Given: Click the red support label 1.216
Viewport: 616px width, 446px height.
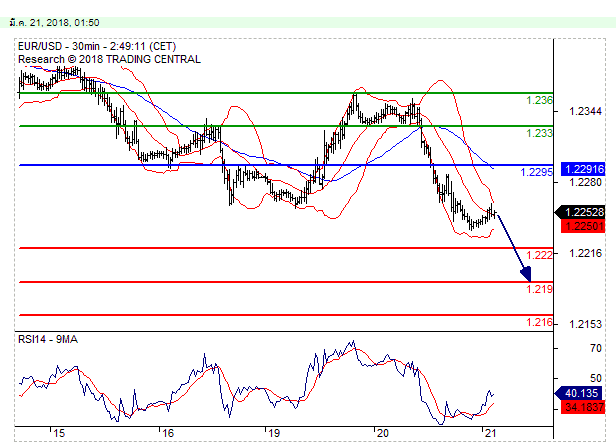Looking at the screenshot, I should coord(539,322).
